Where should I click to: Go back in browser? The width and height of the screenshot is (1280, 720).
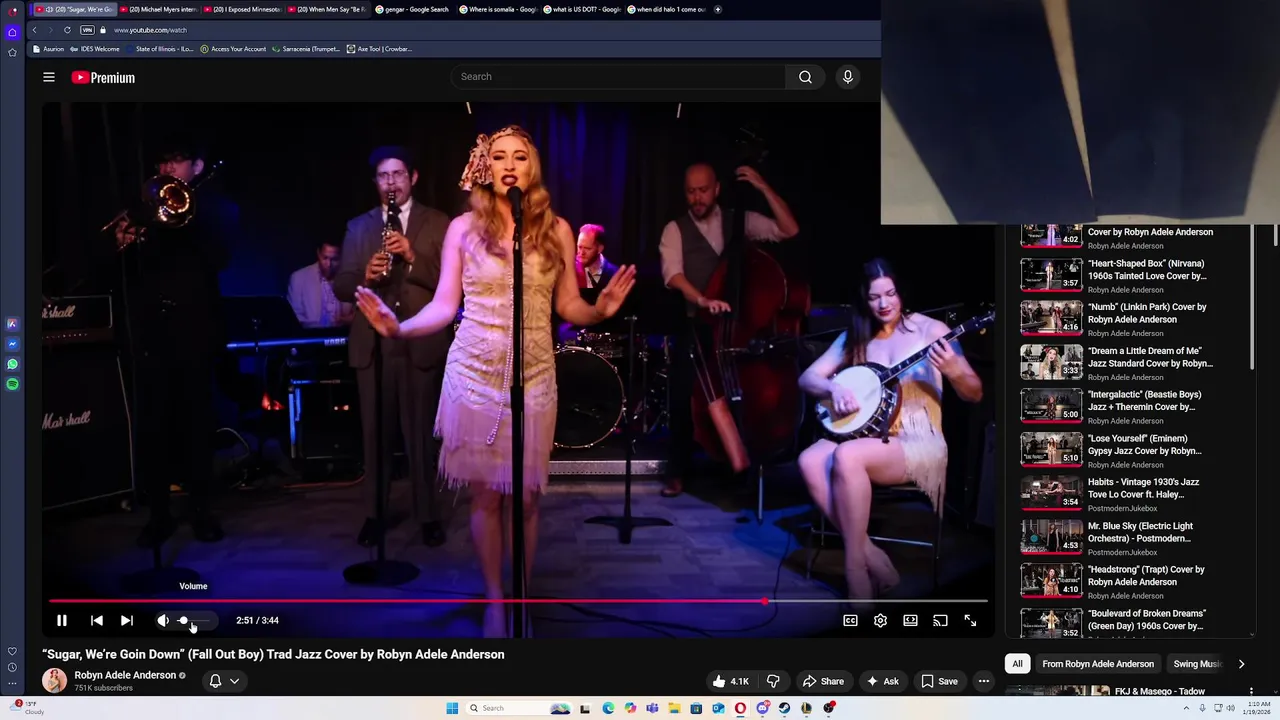pos(34,30)
